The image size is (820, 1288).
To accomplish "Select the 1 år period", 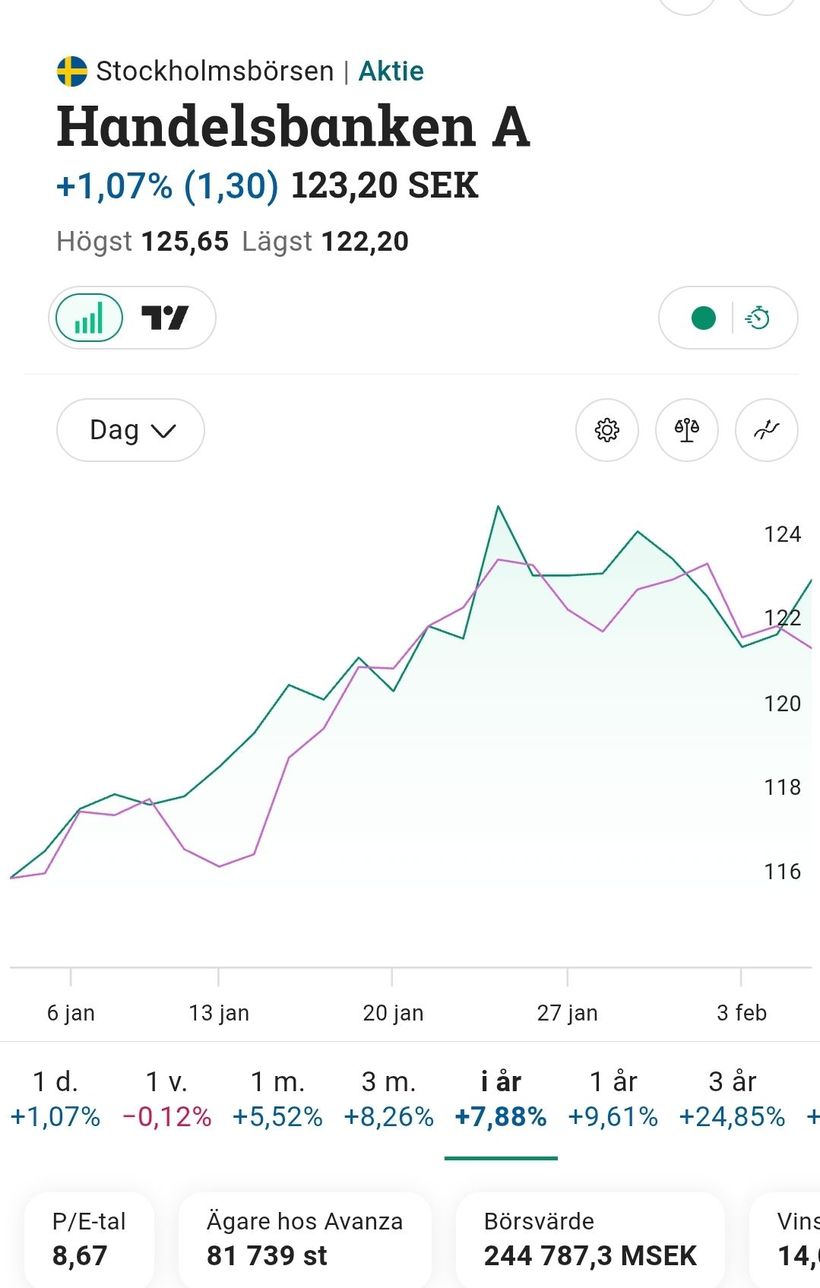I will click(x=612, y=1098).
